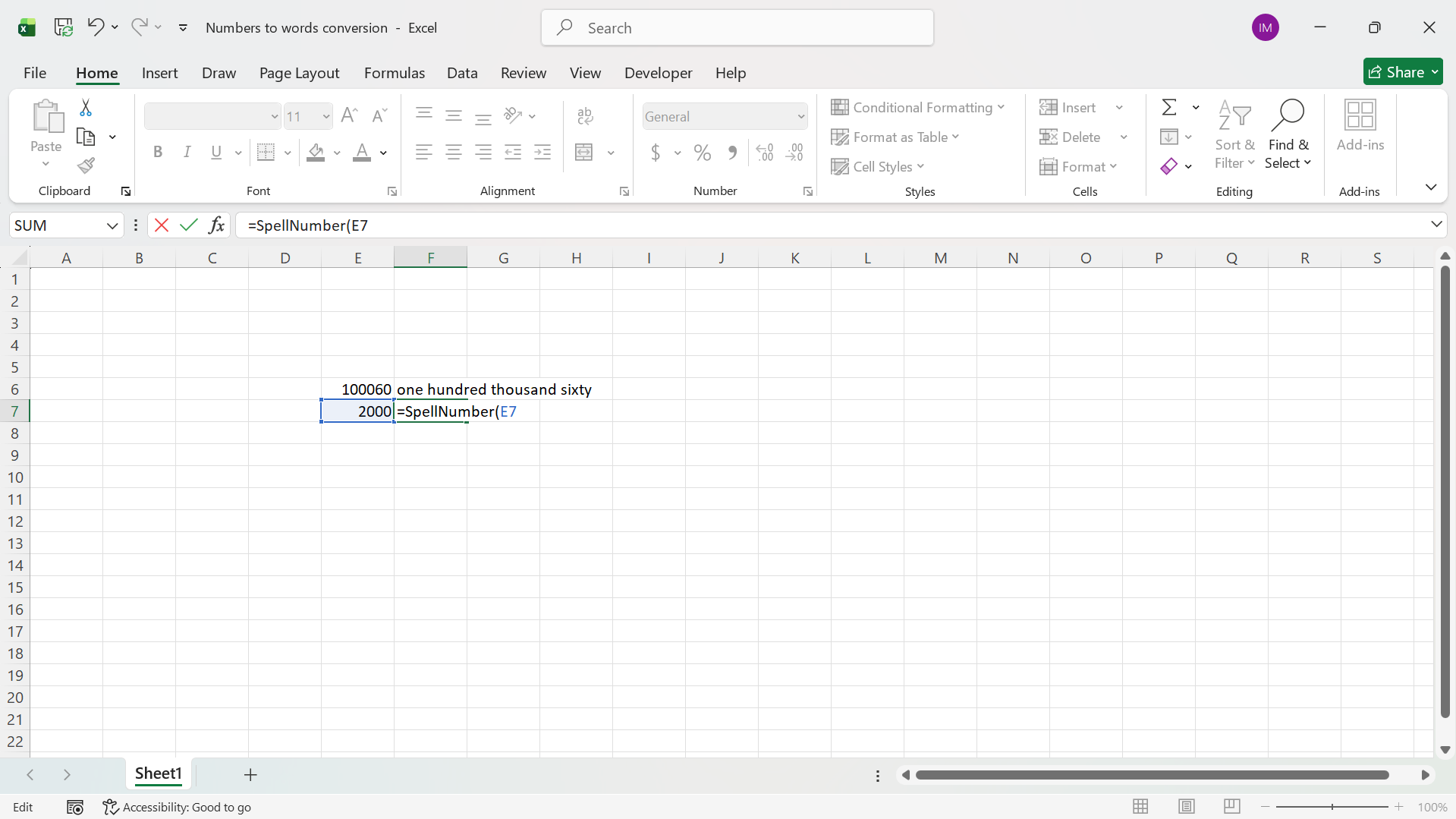Click Decrease Decimal button

point(794,153)
